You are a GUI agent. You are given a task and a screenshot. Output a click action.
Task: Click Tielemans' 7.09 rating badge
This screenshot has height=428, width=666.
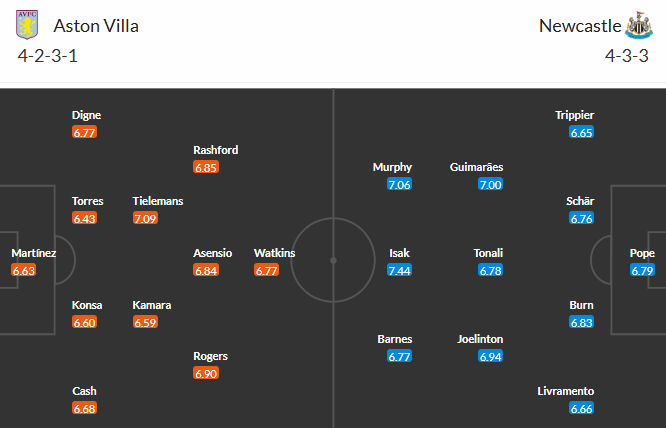pos(145,218)
